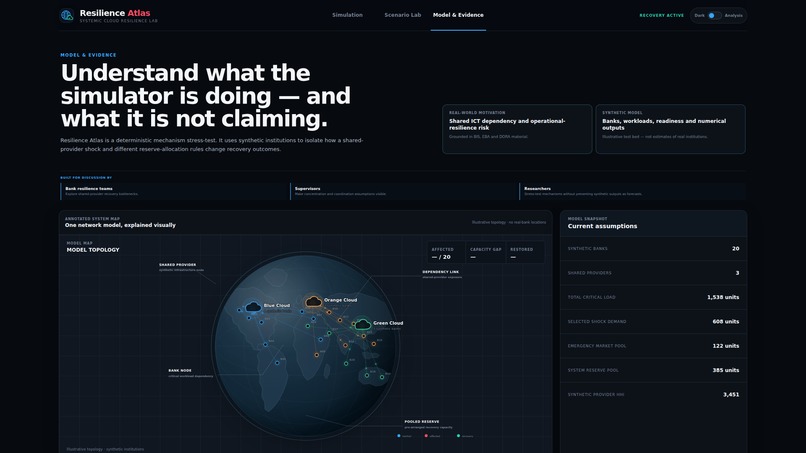Select the Model & Evidence tab
Image resolution: width=806 pixels, height=453 pixels.
(x=458, y=15)
